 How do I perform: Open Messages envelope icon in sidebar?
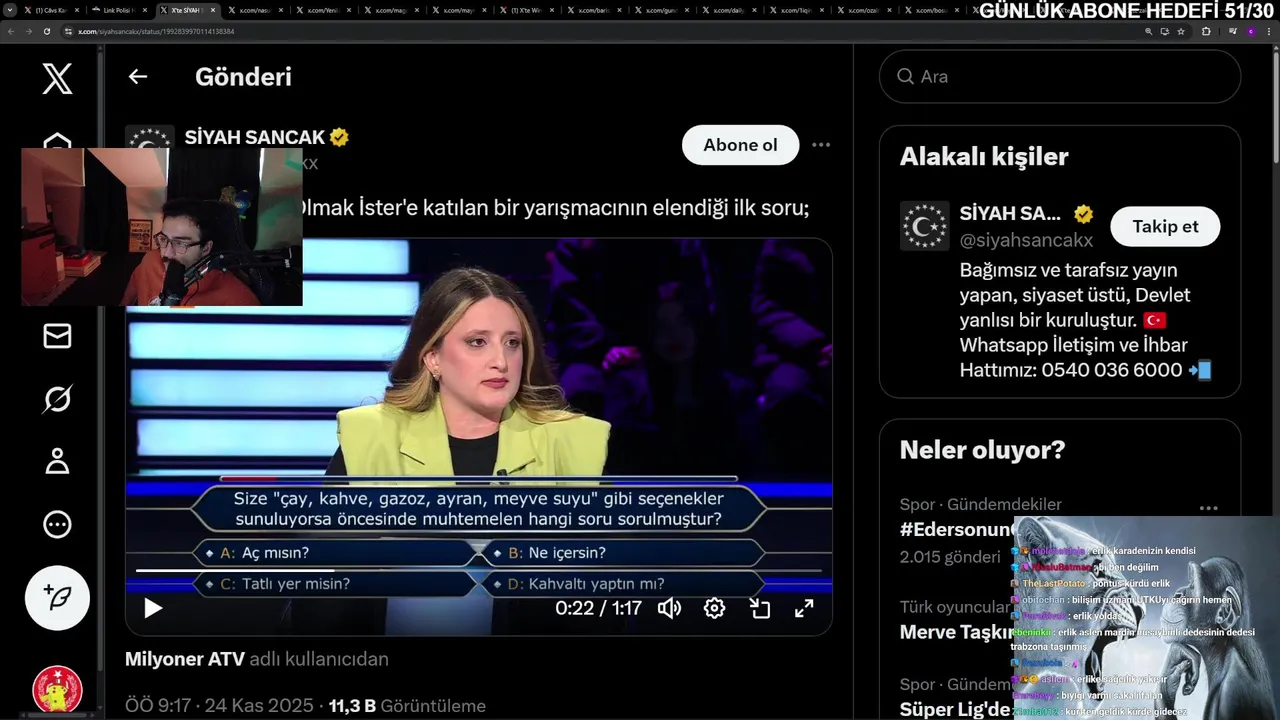pos(57,336)
